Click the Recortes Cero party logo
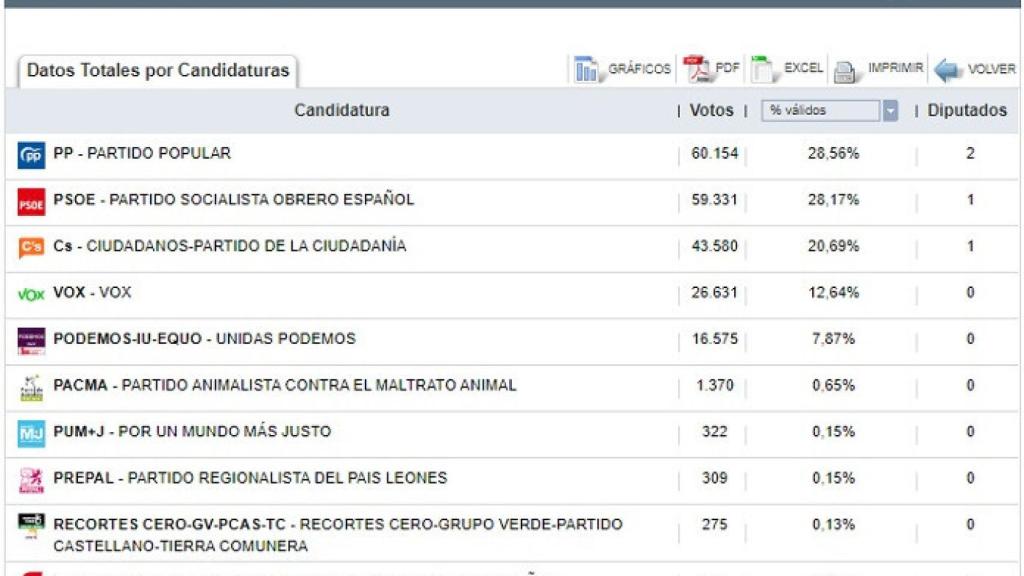 tap(32, 524)
